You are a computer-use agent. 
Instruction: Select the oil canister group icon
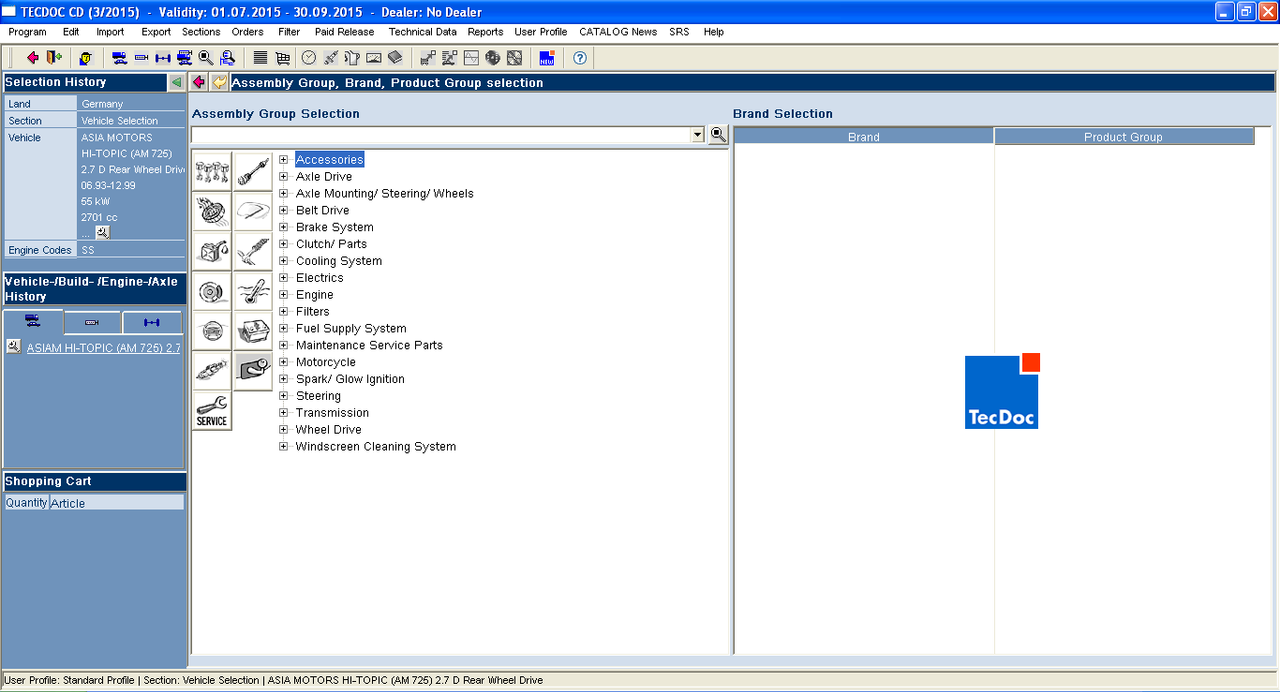tap(212, 251)
